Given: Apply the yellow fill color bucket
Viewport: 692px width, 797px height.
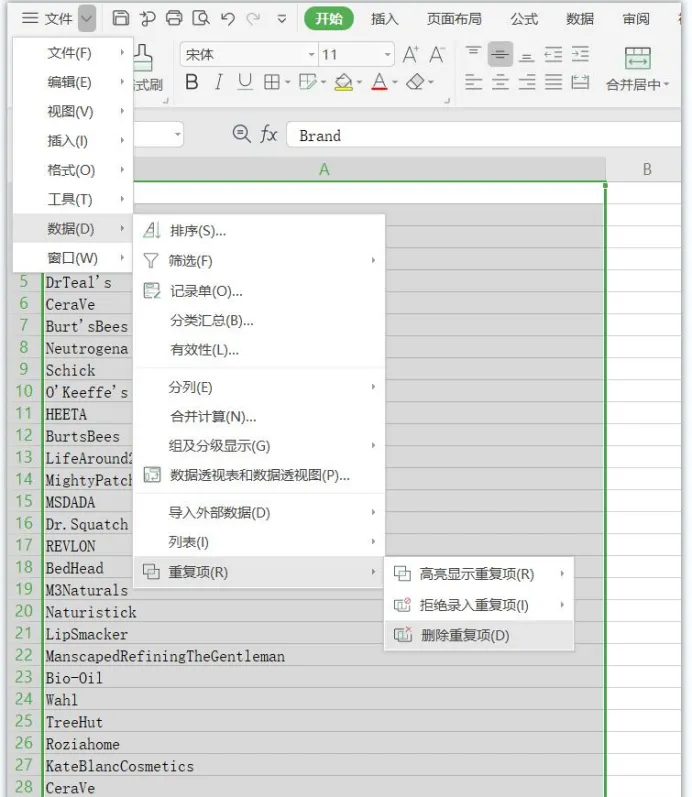Looking at the screenshot, I should pos(344,82).
